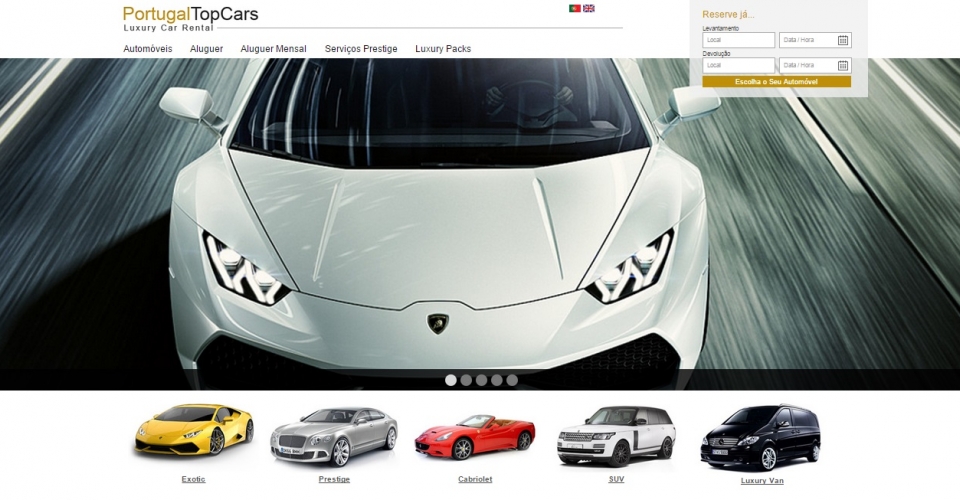The height and width of the screenshot is (500, 960).
Task: Open the Luxury Van category link
Action: pos(762,481)
